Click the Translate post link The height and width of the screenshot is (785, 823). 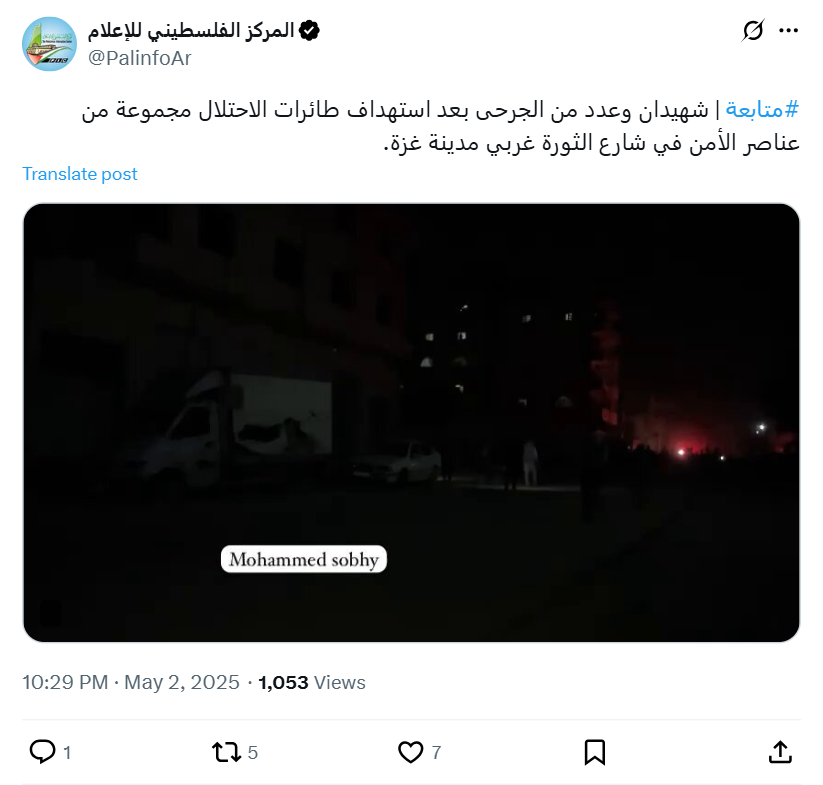click(x=80, y=174)
